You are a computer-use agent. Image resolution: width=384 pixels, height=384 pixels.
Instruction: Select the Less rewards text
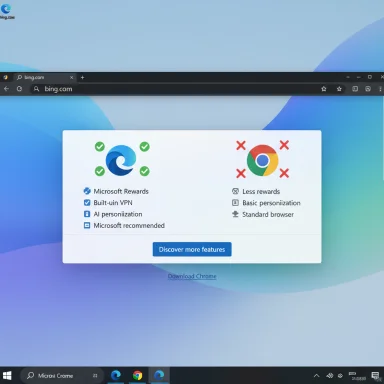[261, 192]
